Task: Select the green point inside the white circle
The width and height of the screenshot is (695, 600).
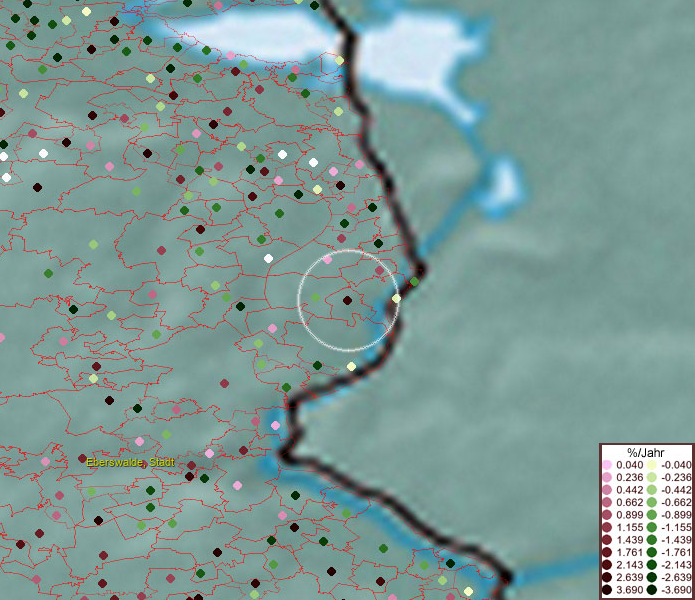Action: coord(315,297)
